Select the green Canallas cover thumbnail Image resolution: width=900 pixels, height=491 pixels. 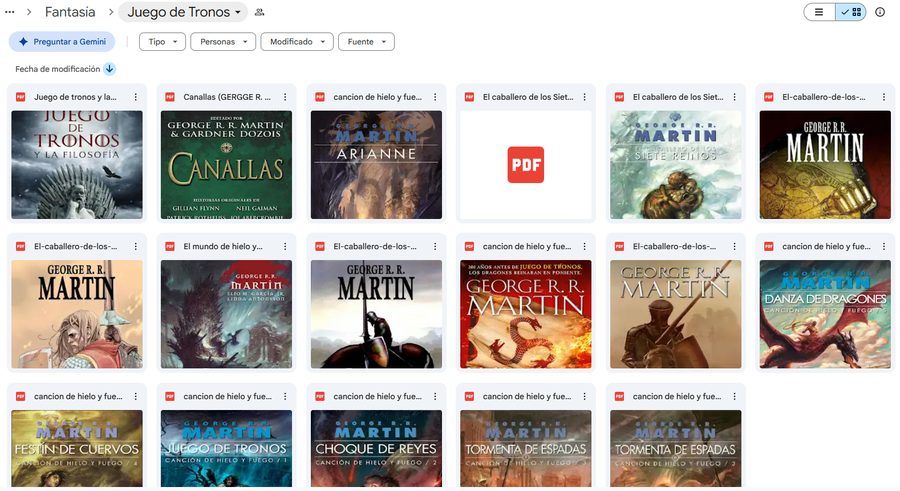click(227, 165)
